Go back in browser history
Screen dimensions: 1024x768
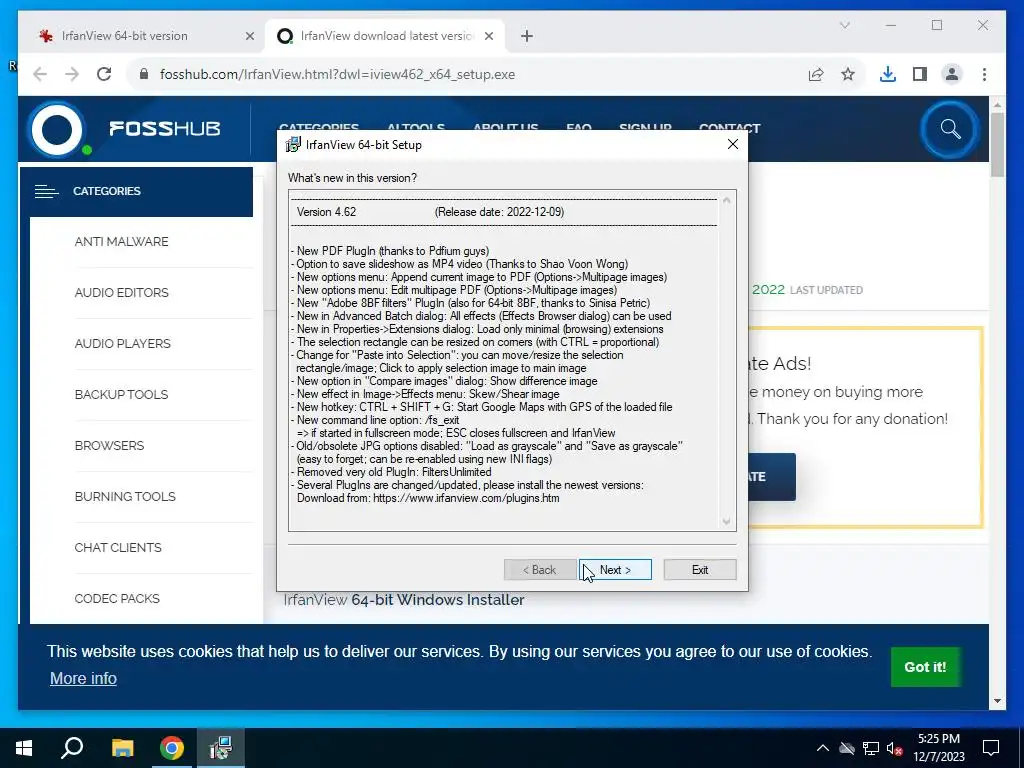point(40,74)
